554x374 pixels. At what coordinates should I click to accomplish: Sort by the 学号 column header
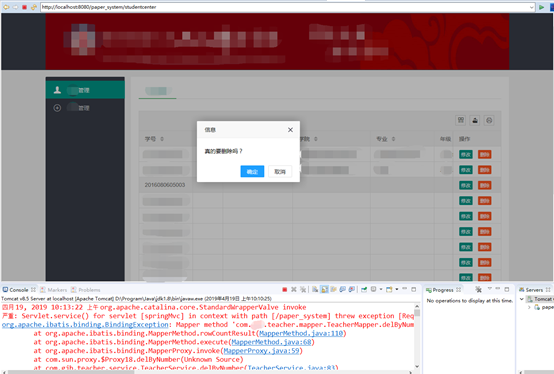pos(154,139)
